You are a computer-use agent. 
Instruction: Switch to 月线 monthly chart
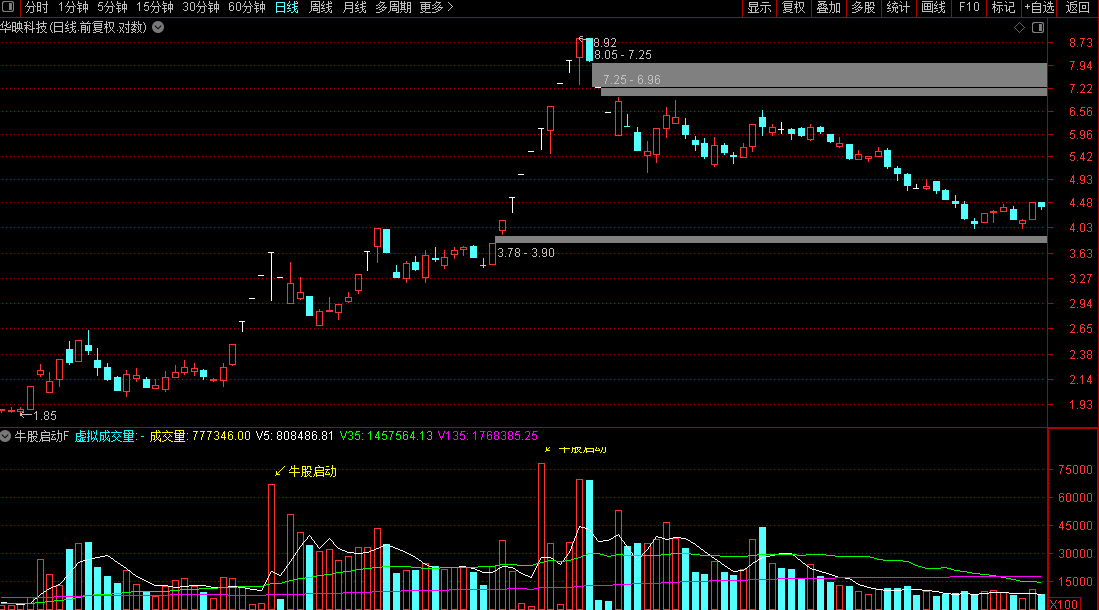tap(354, 8)
